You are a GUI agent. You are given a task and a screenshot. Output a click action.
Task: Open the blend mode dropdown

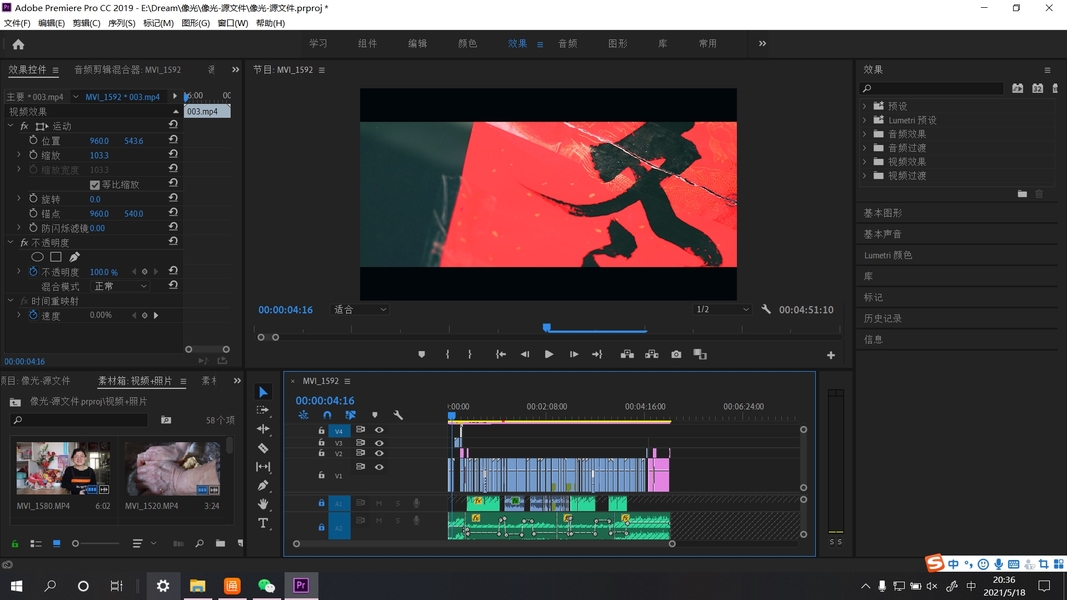pos(120,286)
